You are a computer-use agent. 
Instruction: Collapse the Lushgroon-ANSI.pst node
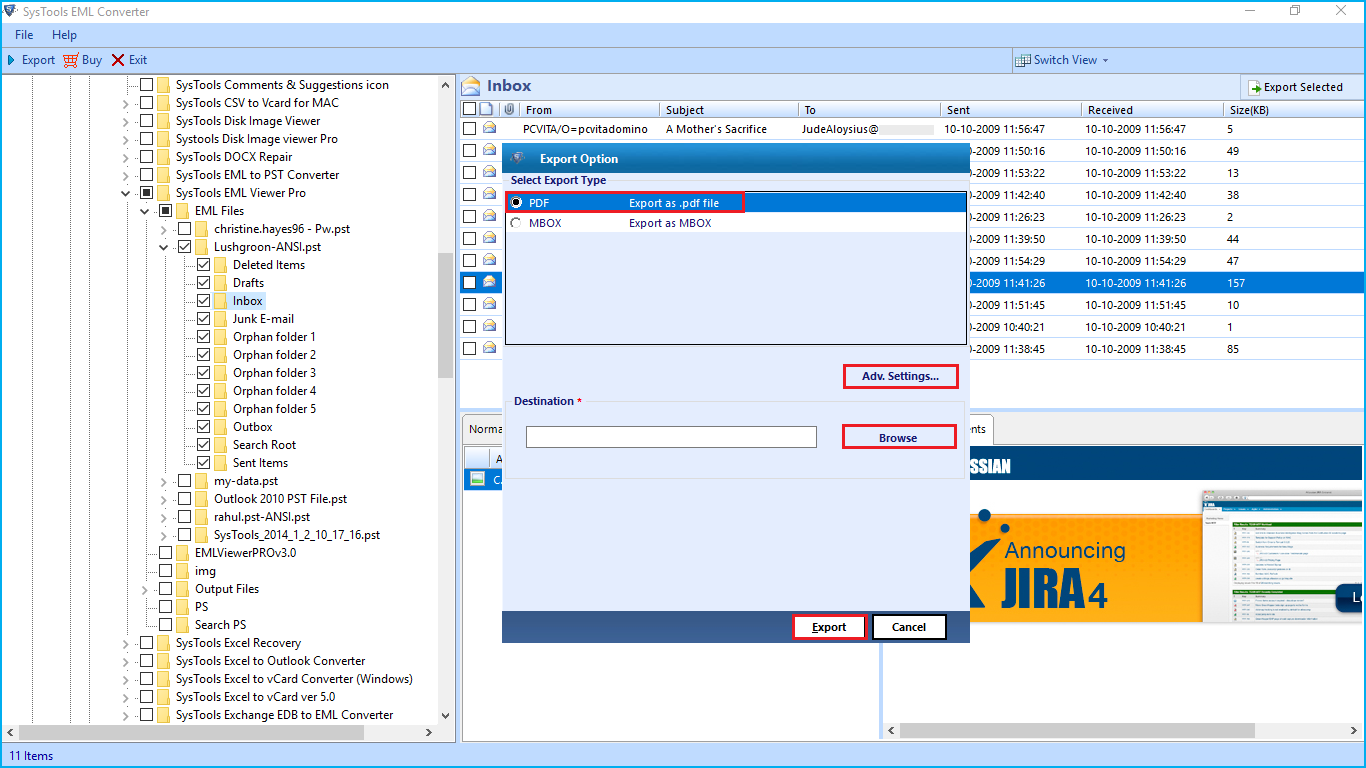(164, 247)
